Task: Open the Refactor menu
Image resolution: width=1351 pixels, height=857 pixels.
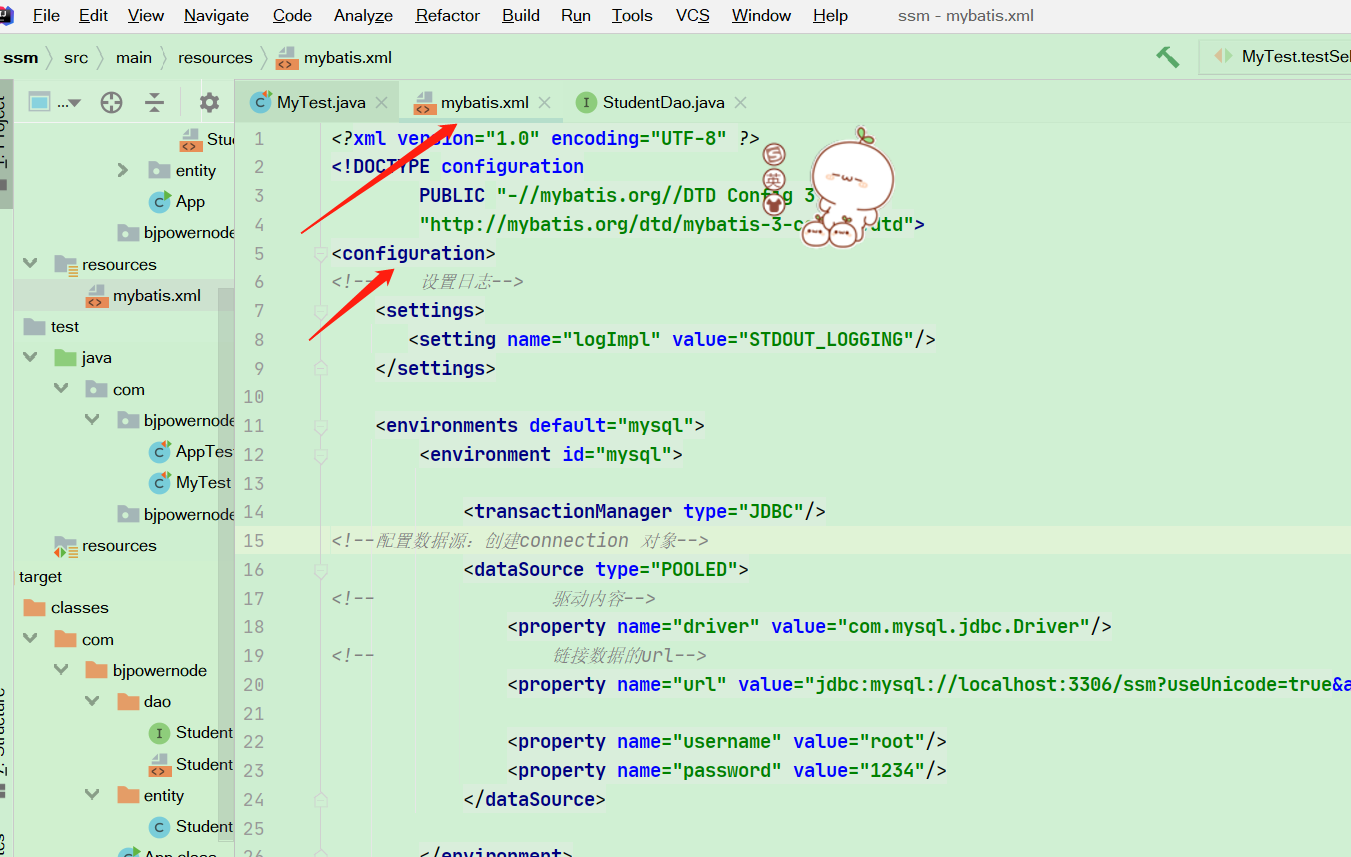Action: 447,15
